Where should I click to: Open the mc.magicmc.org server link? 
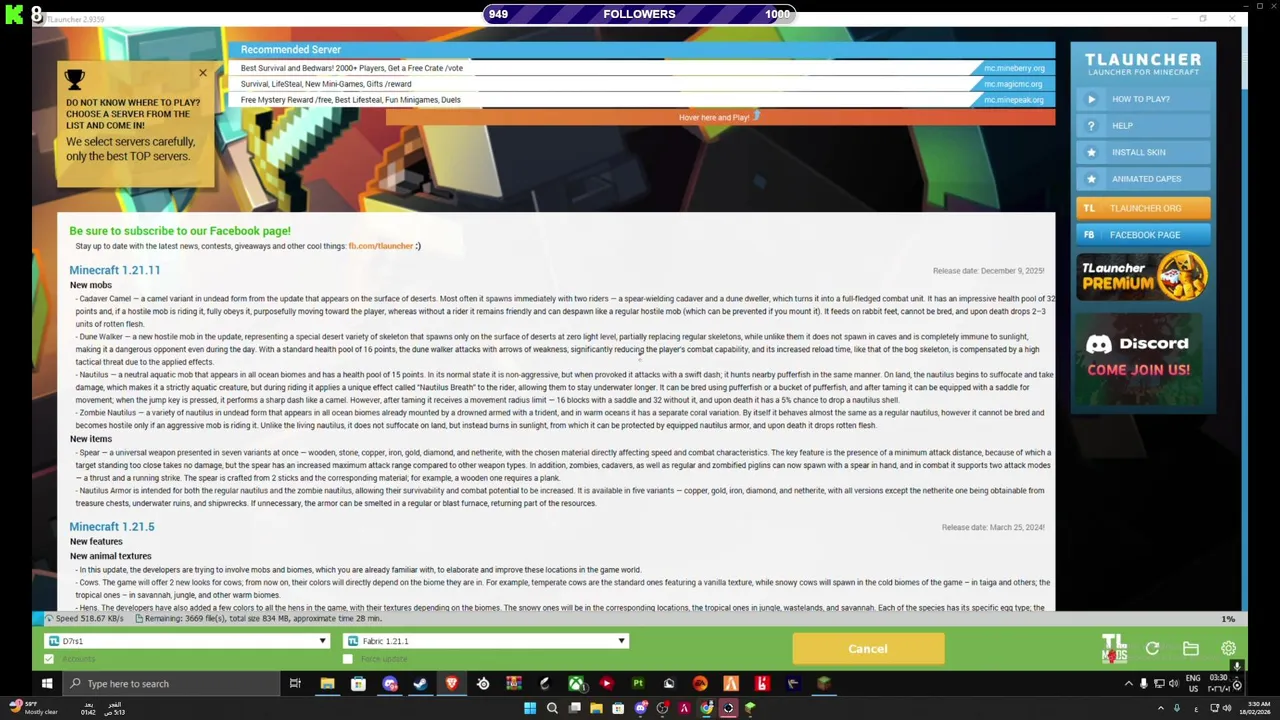pyautogui.click(x=1013, y=84)
